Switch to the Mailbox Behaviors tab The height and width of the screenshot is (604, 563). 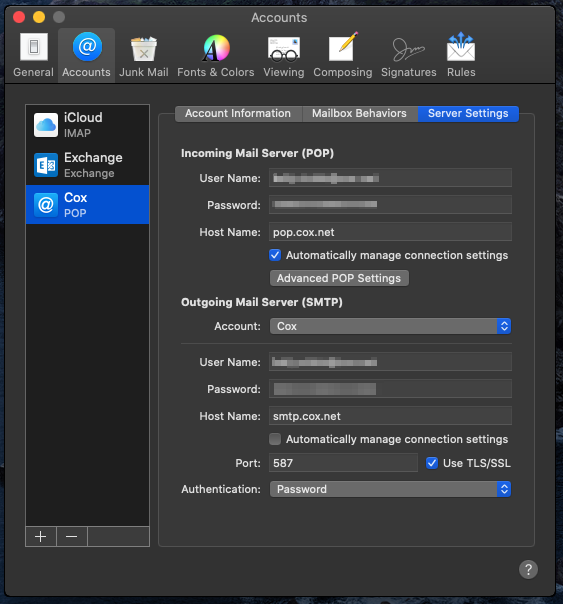[x=360, y=114]
